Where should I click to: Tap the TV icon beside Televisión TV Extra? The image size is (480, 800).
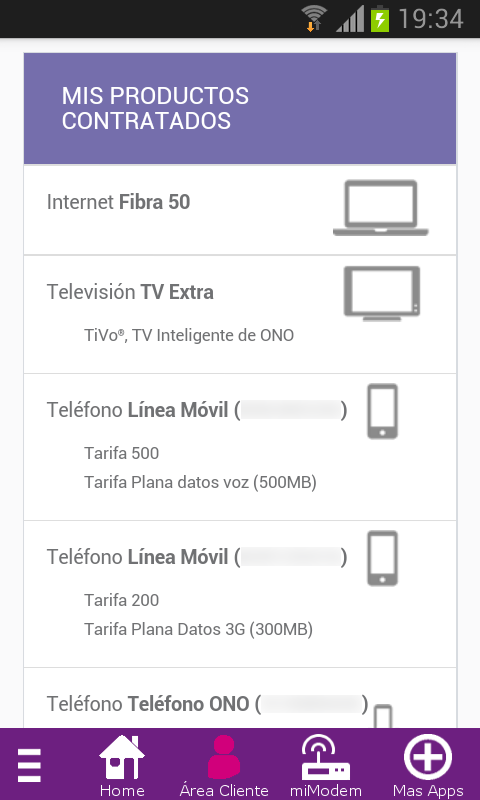pyautogui.click(x=382, y=293)
